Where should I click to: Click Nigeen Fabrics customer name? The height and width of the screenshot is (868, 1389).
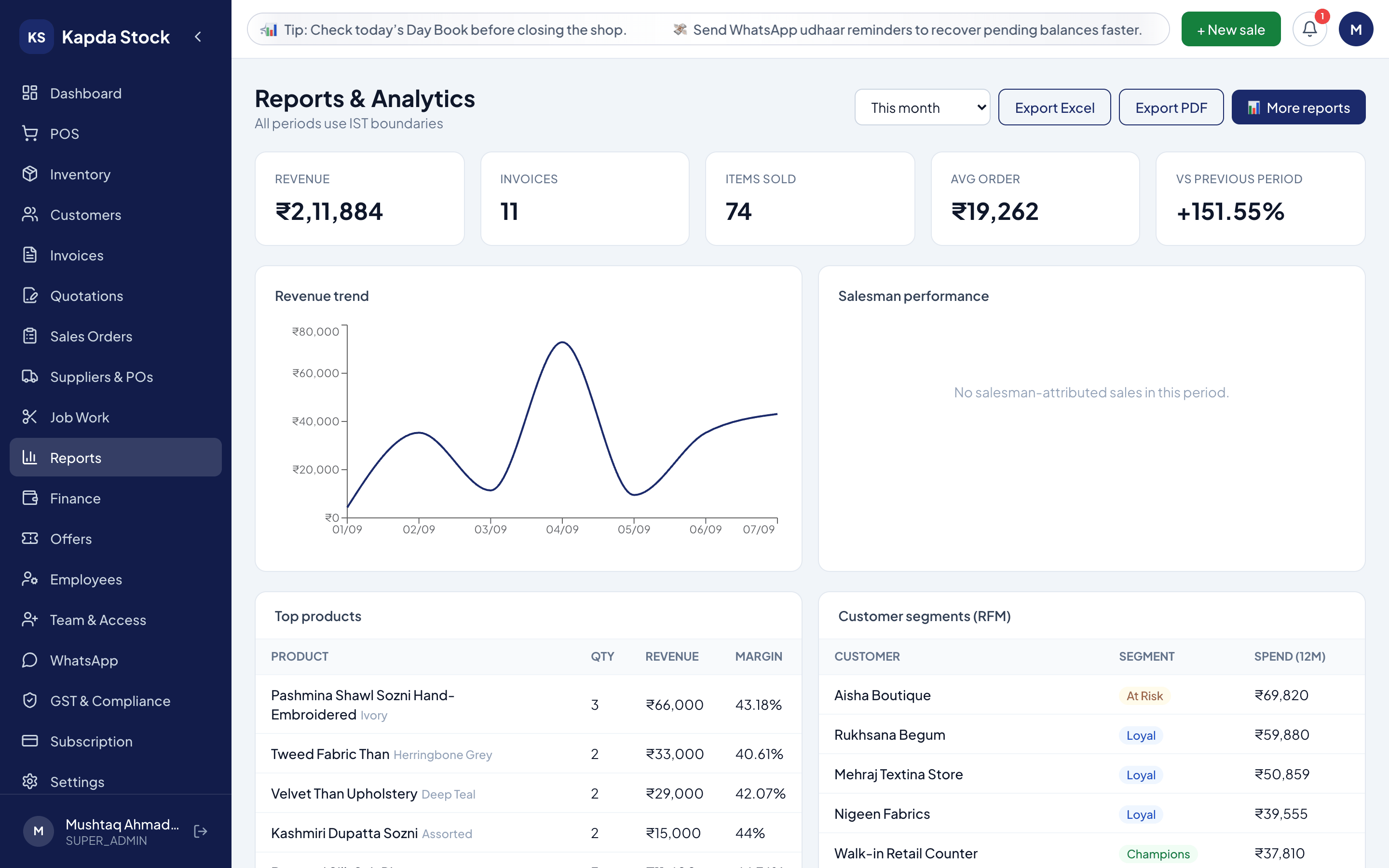pos(882,814)
